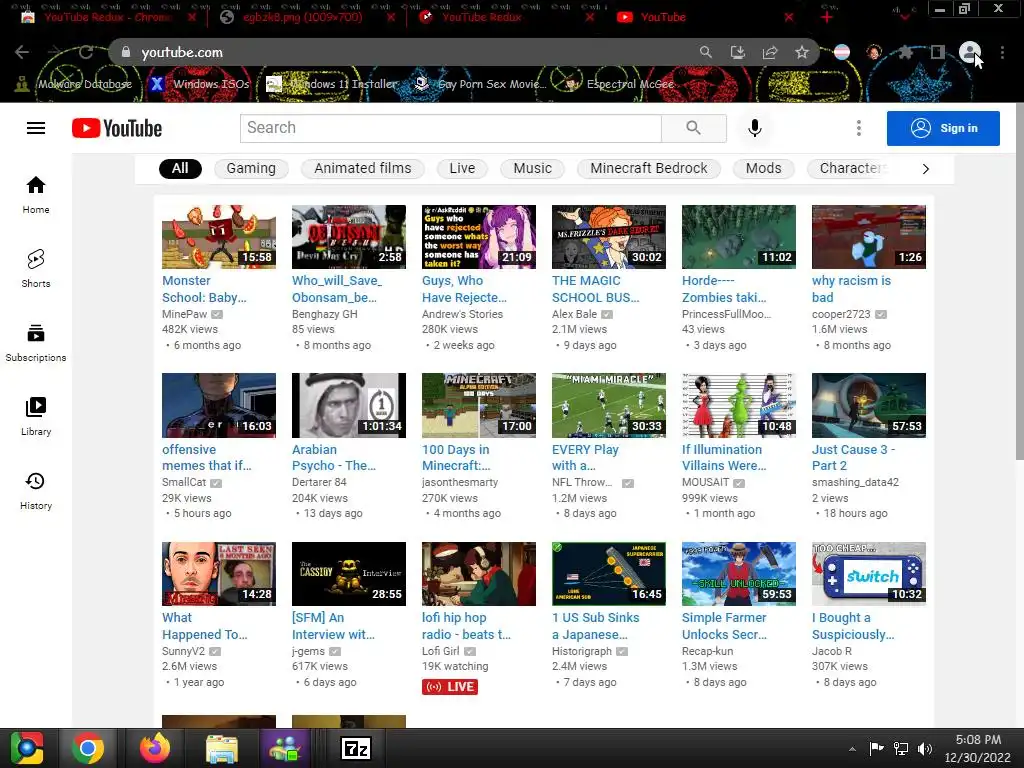
Task: Open Malware Database bookmark
Action: (74, 84)
